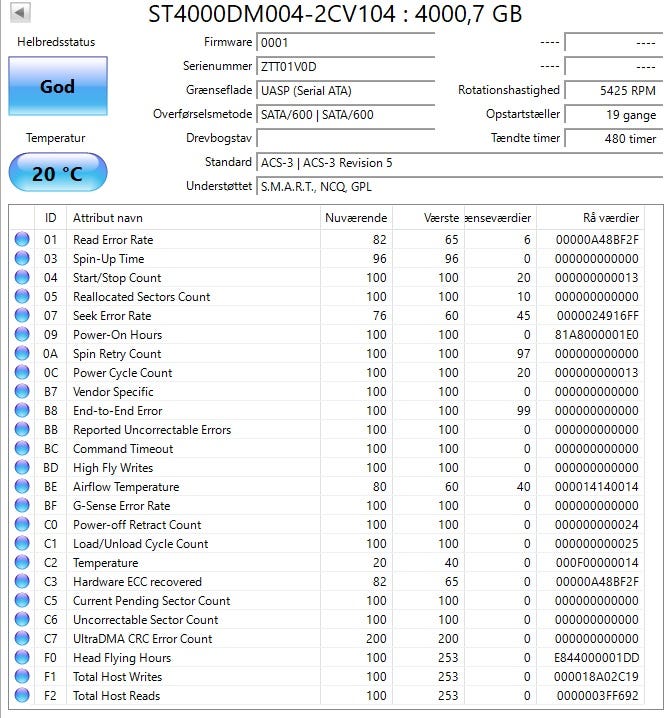The image size is (672, 718).
Task: Click the Serienummer text field
Action: point(345,66)
